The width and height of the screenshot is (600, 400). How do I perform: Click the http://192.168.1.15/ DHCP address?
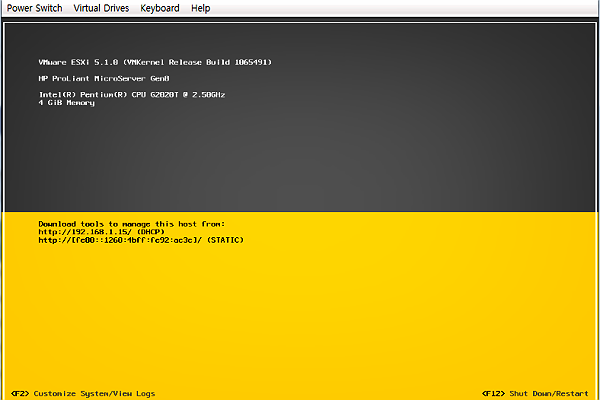[x=101, y=232]
